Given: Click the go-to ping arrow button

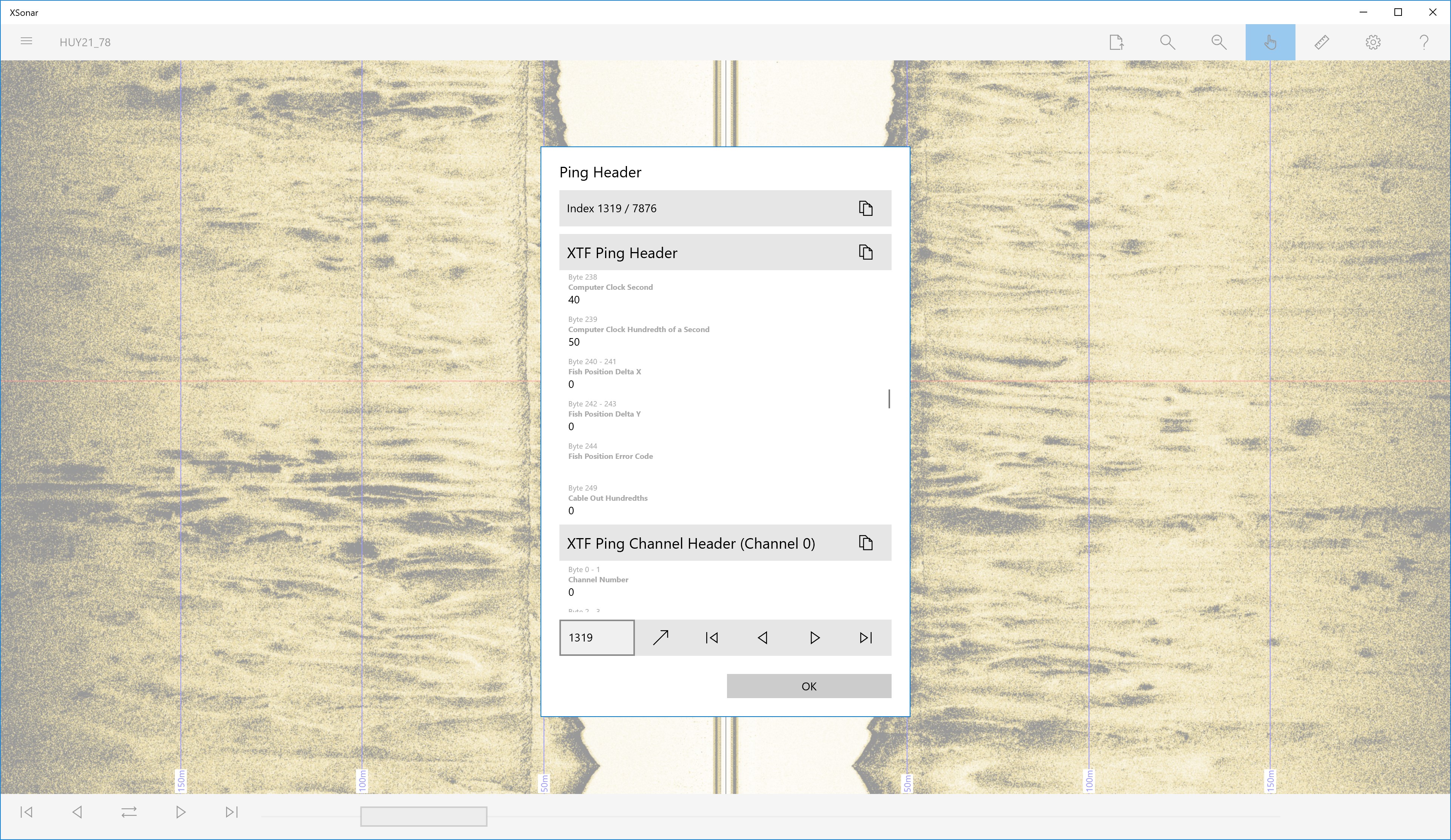Looking at the screenshot, I should tap(661, 637).
